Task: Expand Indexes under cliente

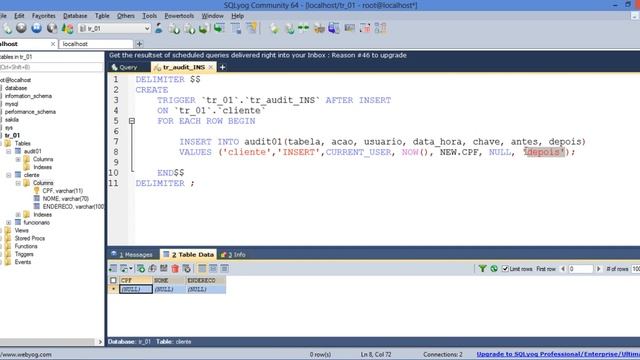Action: [x=18, y=215]
